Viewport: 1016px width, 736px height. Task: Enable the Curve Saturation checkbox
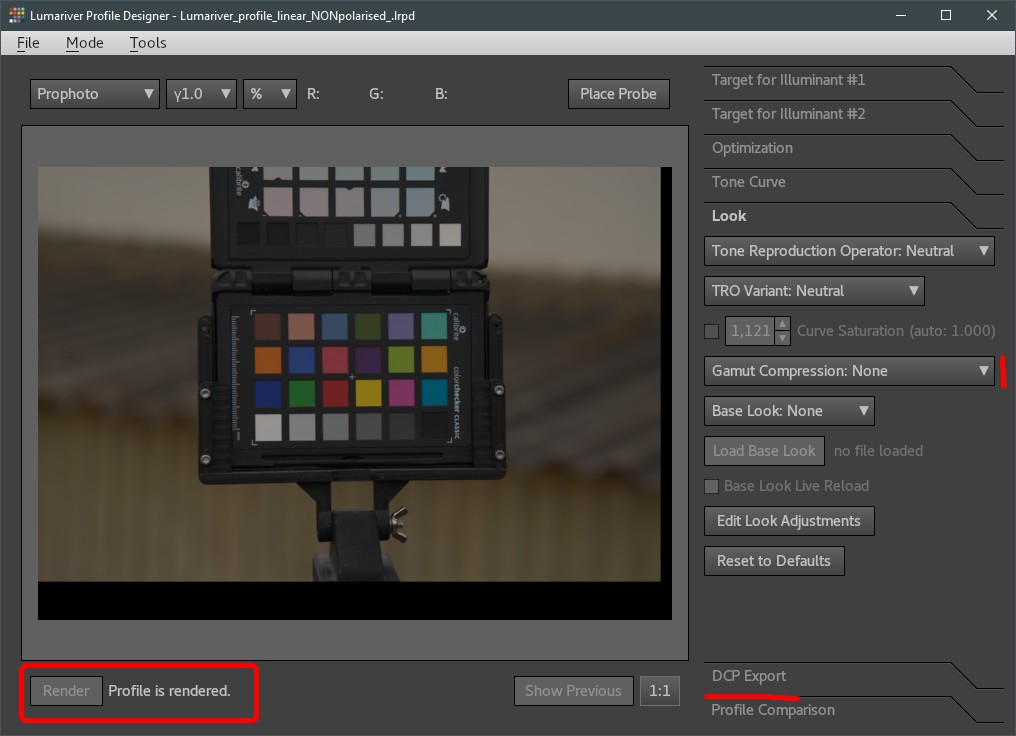click(712, 331)
